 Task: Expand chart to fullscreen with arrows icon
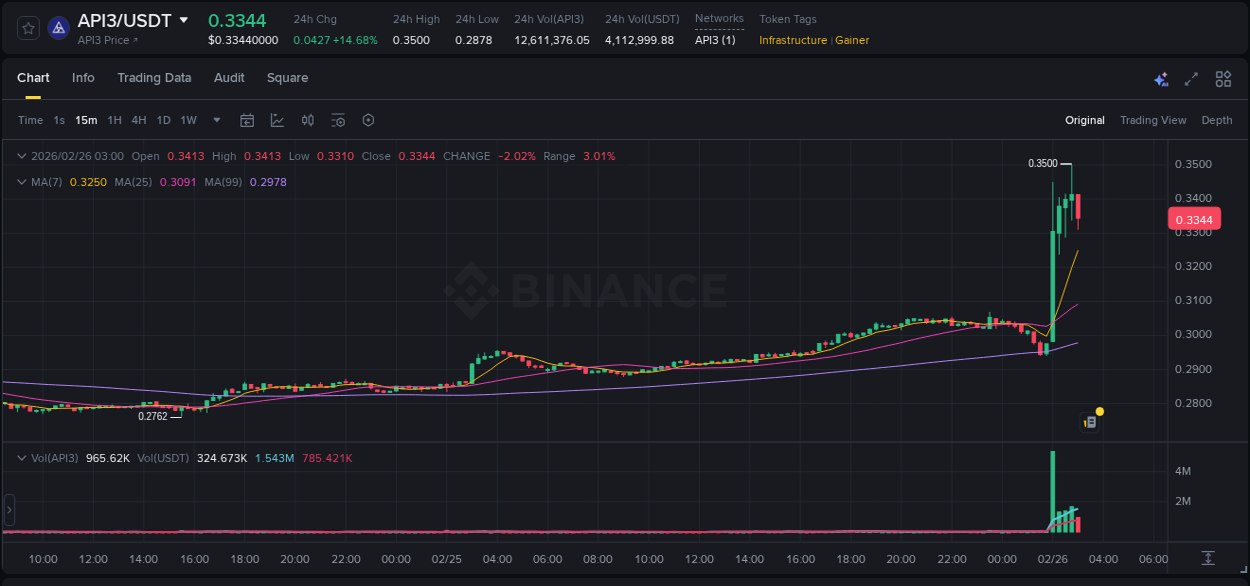(1191, 78)
